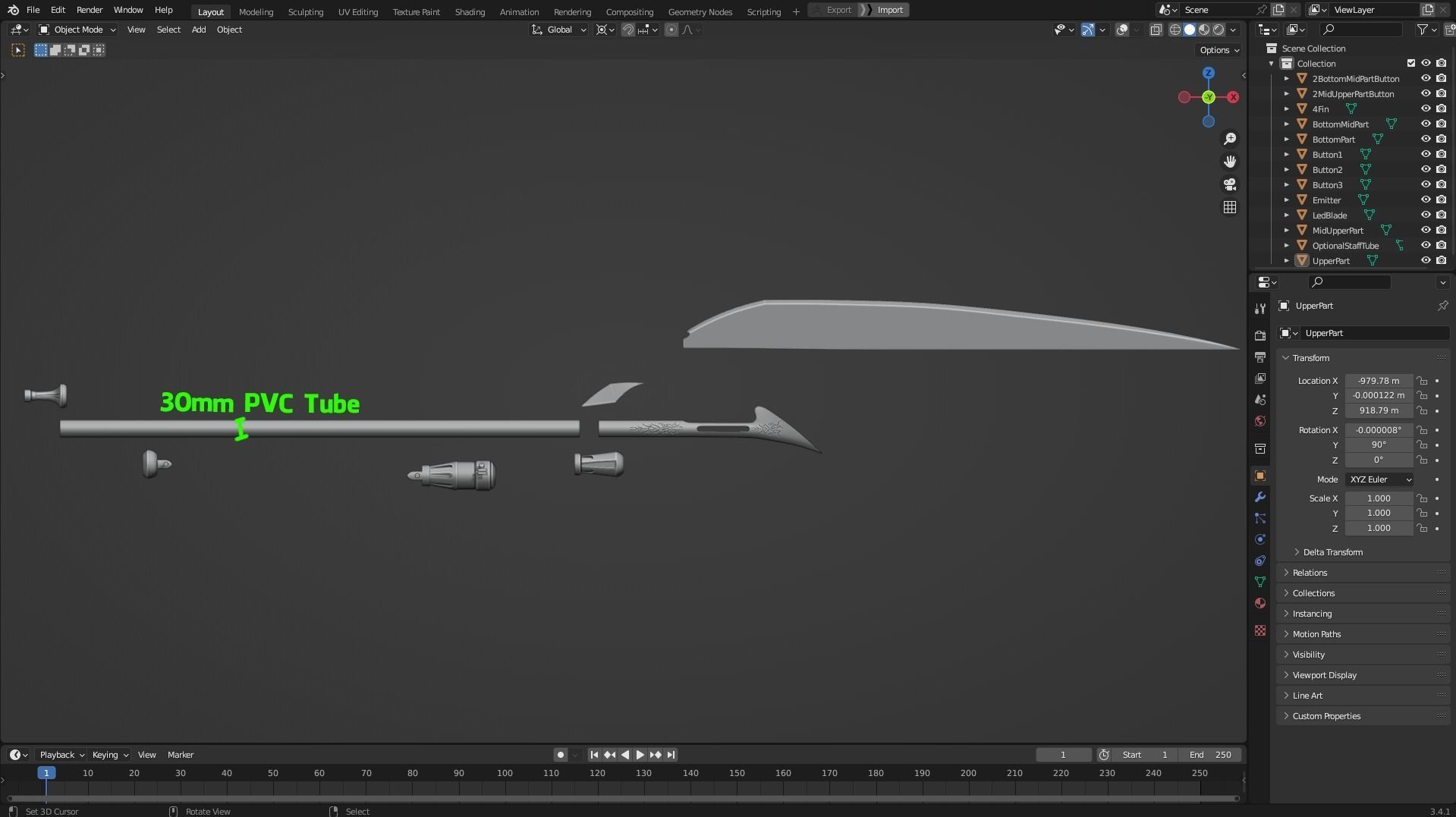Click the hand pan view icon
Viewport: 1456px width, 817px height.
tap(1229, 162)
